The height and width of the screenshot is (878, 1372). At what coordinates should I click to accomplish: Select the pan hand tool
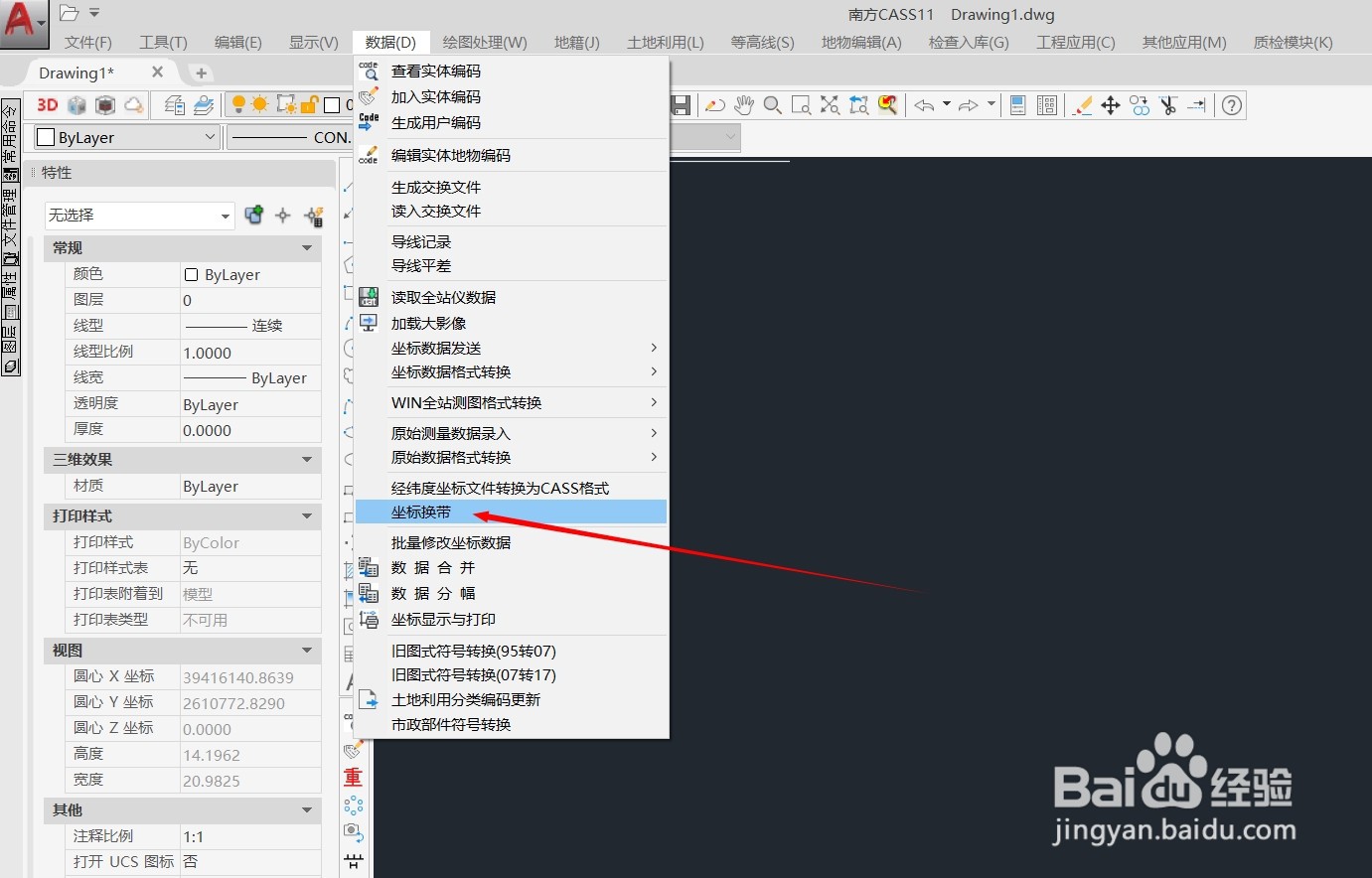coord(744,105)
